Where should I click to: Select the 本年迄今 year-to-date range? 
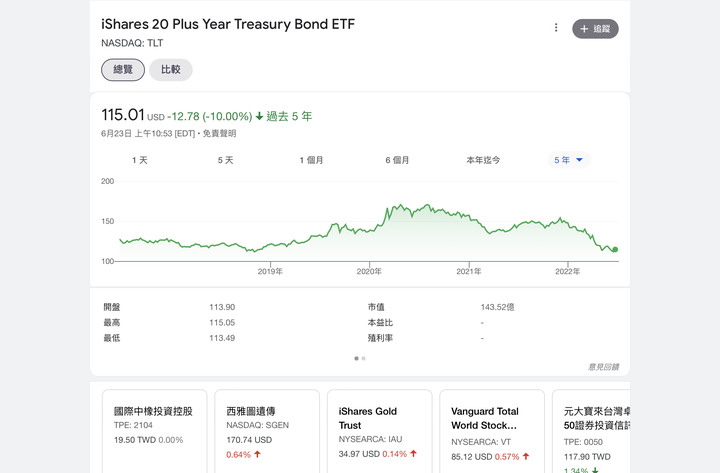pos(483,160)
